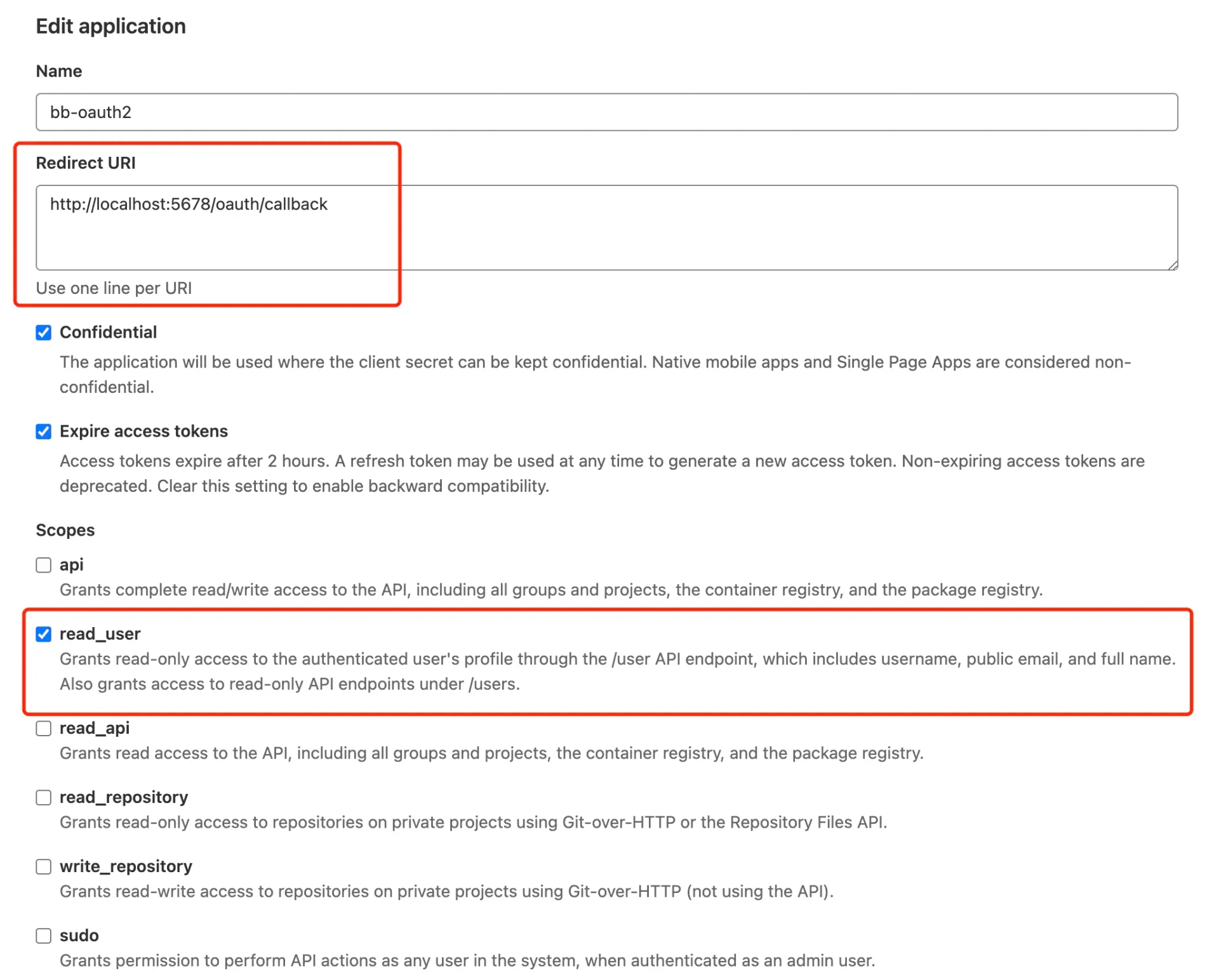Check the write_repository scope checkbox

point(43,866)
